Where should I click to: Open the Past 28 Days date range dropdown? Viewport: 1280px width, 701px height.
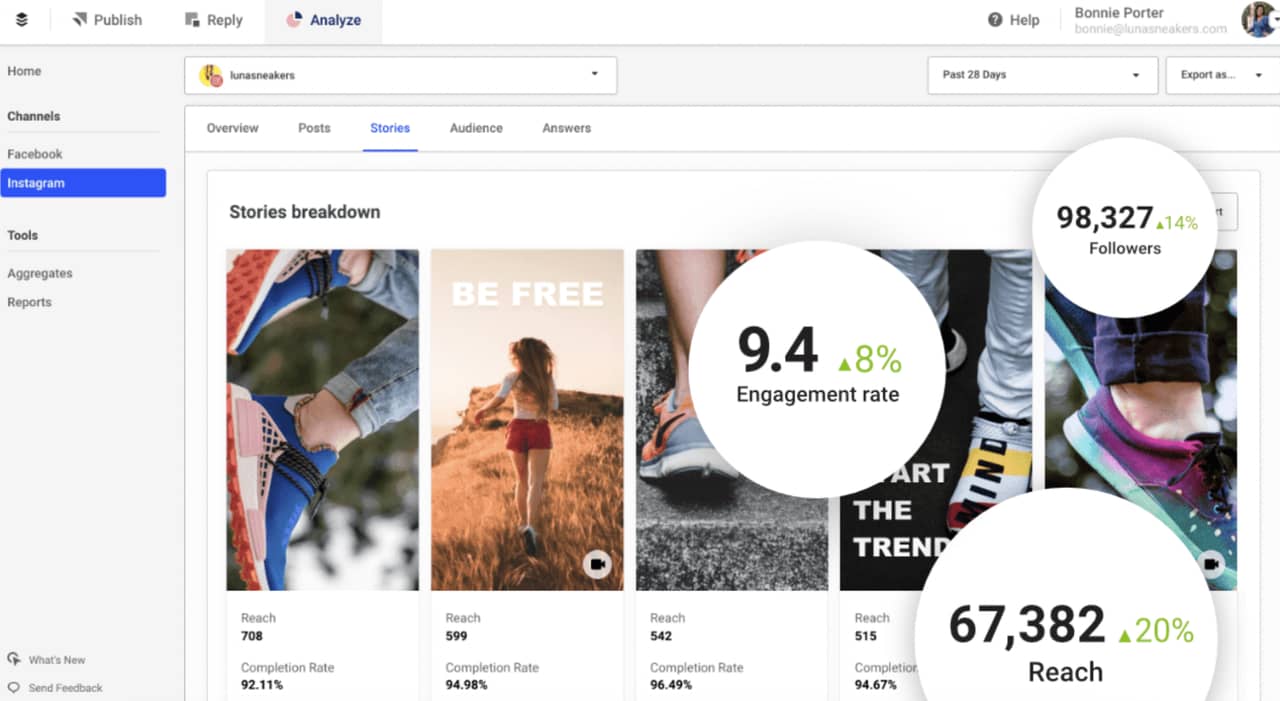[x=1042, y=74]
